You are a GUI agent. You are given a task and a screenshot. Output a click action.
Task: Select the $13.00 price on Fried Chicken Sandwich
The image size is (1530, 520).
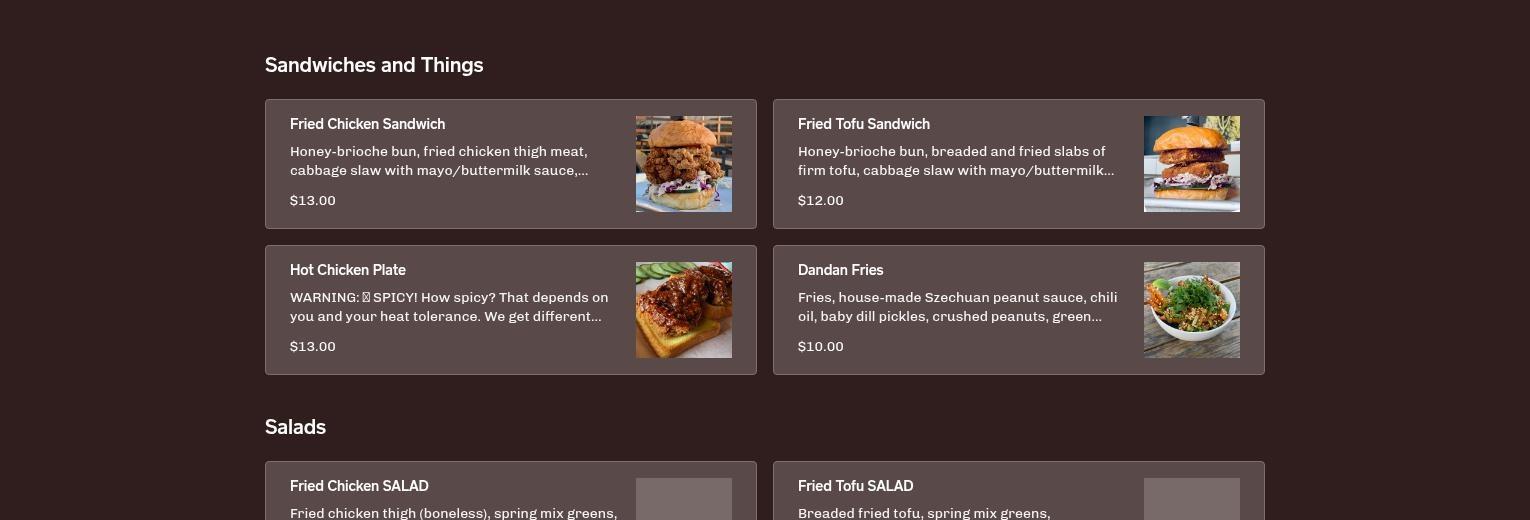pos(313,200)
